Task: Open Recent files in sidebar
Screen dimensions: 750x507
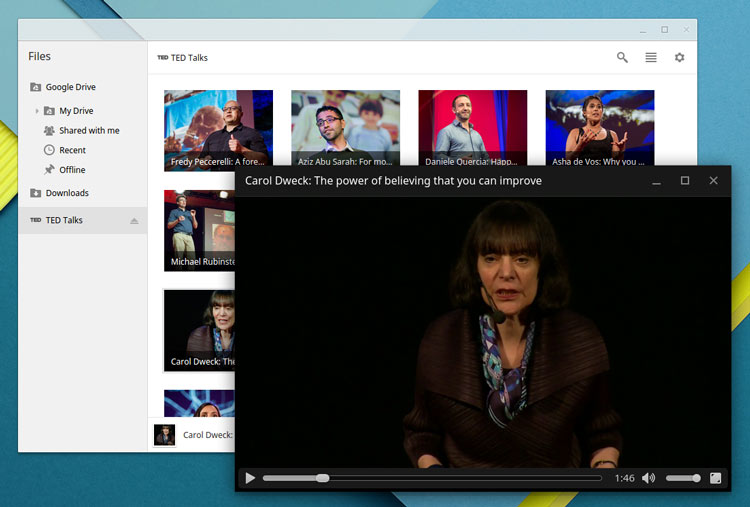Action: click(x=72, y=150)
